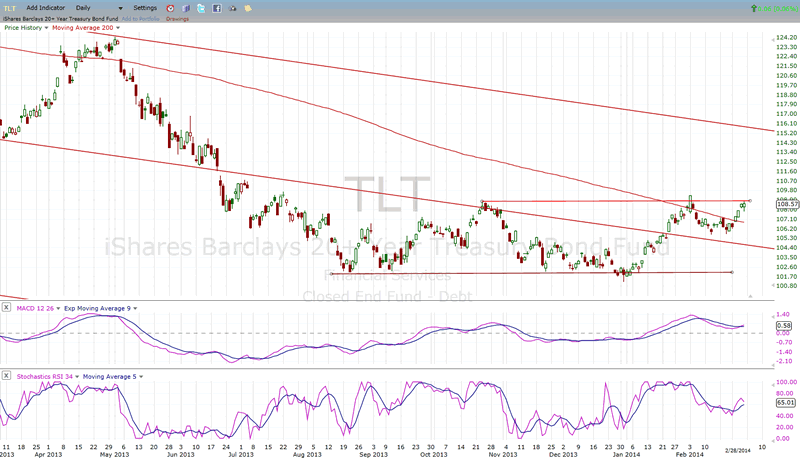Open Stochastics RSI 34 dropdown
Viewport: 800px width, 458px height.
[76, 375]
